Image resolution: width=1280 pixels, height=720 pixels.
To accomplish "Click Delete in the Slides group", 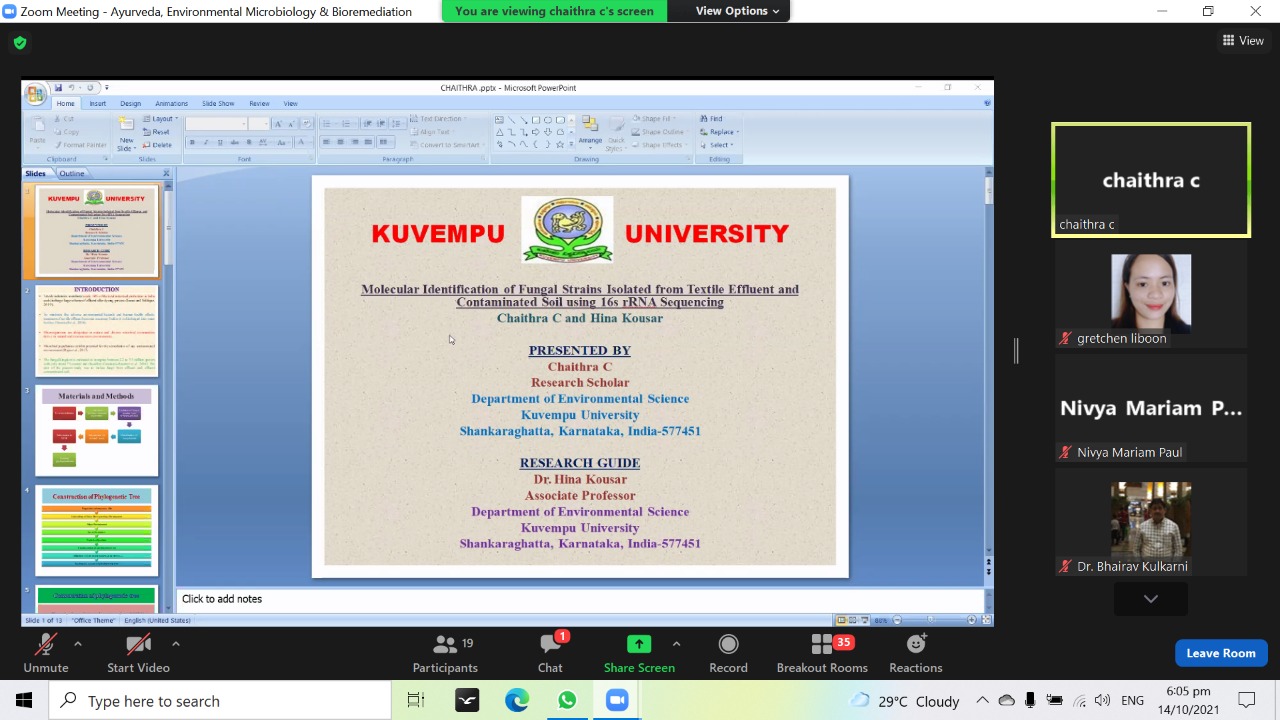I will click(x=157, y=145).
